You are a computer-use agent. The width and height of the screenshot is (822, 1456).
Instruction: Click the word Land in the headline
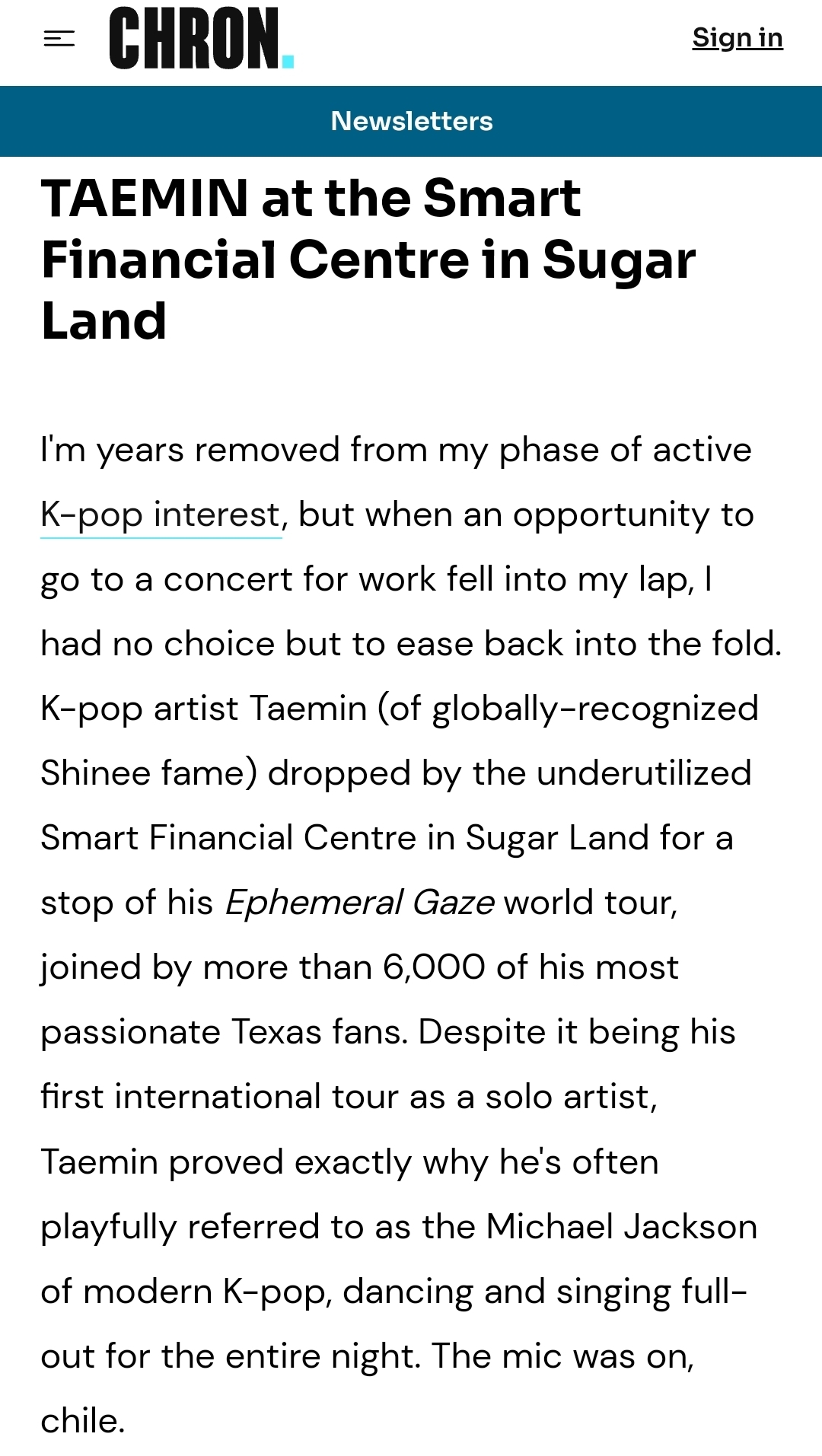point(104,321)
